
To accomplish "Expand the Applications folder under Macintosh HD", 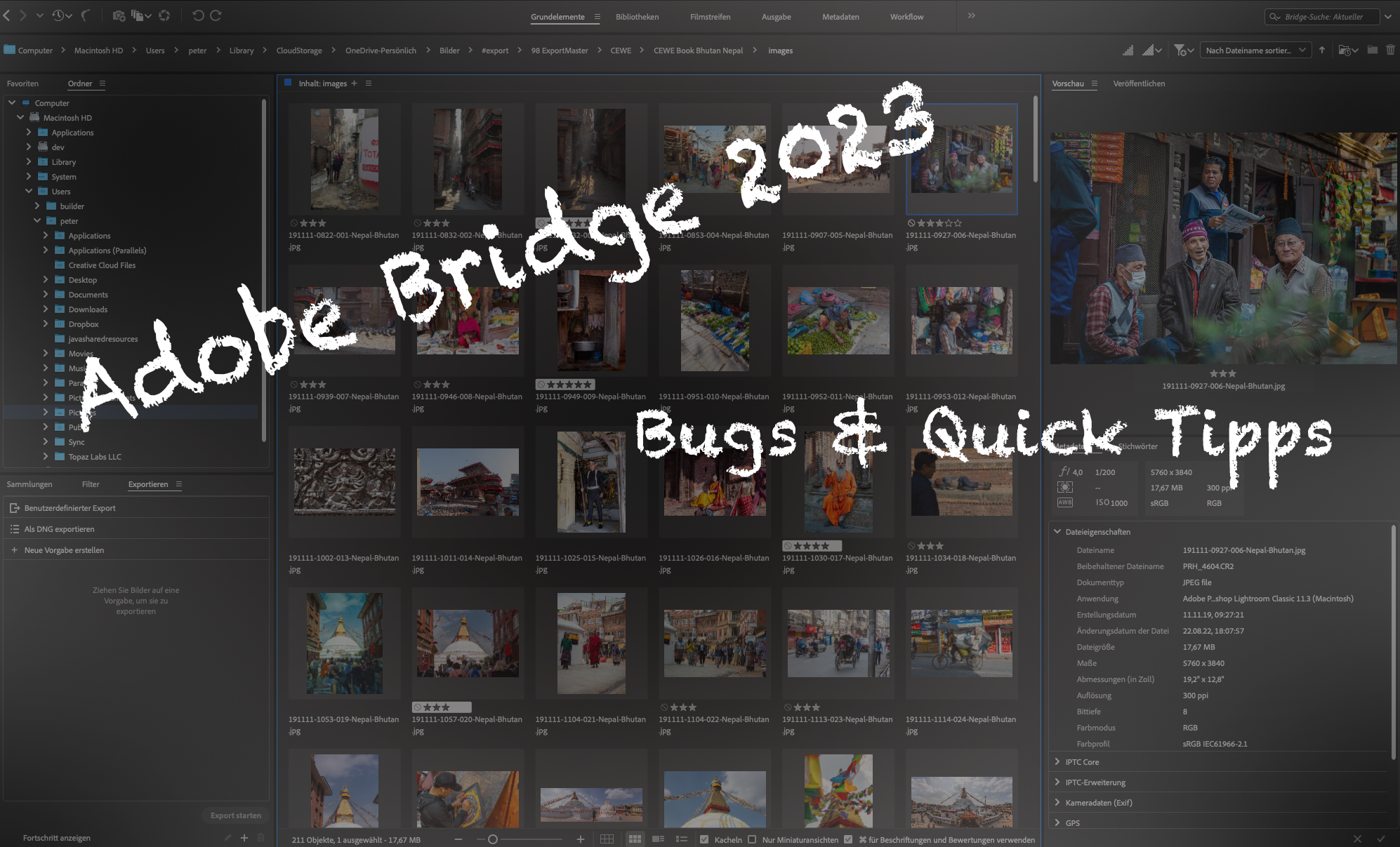I will pos(29,132).
